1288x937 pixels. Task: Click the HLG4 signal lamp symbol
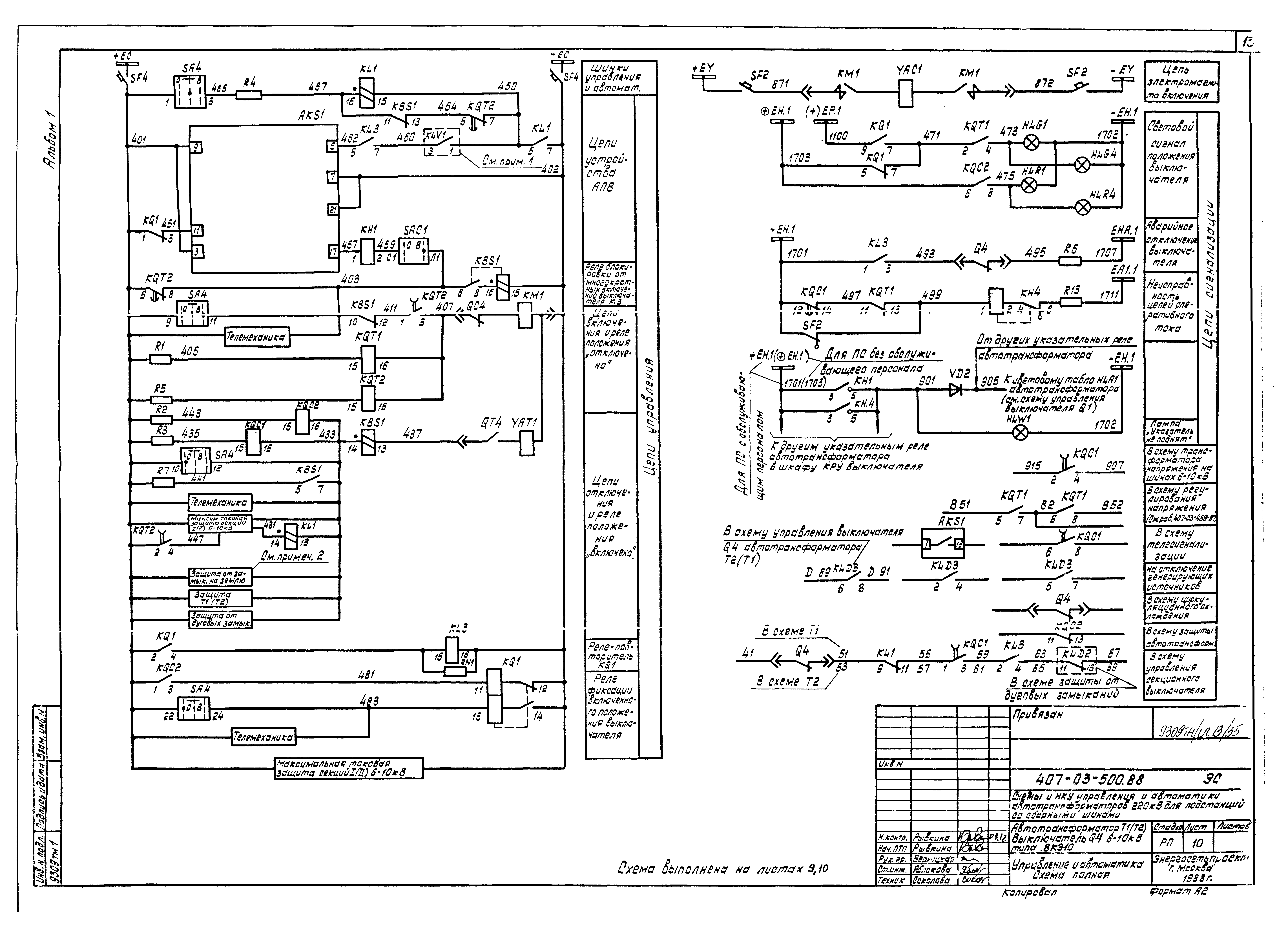[x=1082, y=165]
